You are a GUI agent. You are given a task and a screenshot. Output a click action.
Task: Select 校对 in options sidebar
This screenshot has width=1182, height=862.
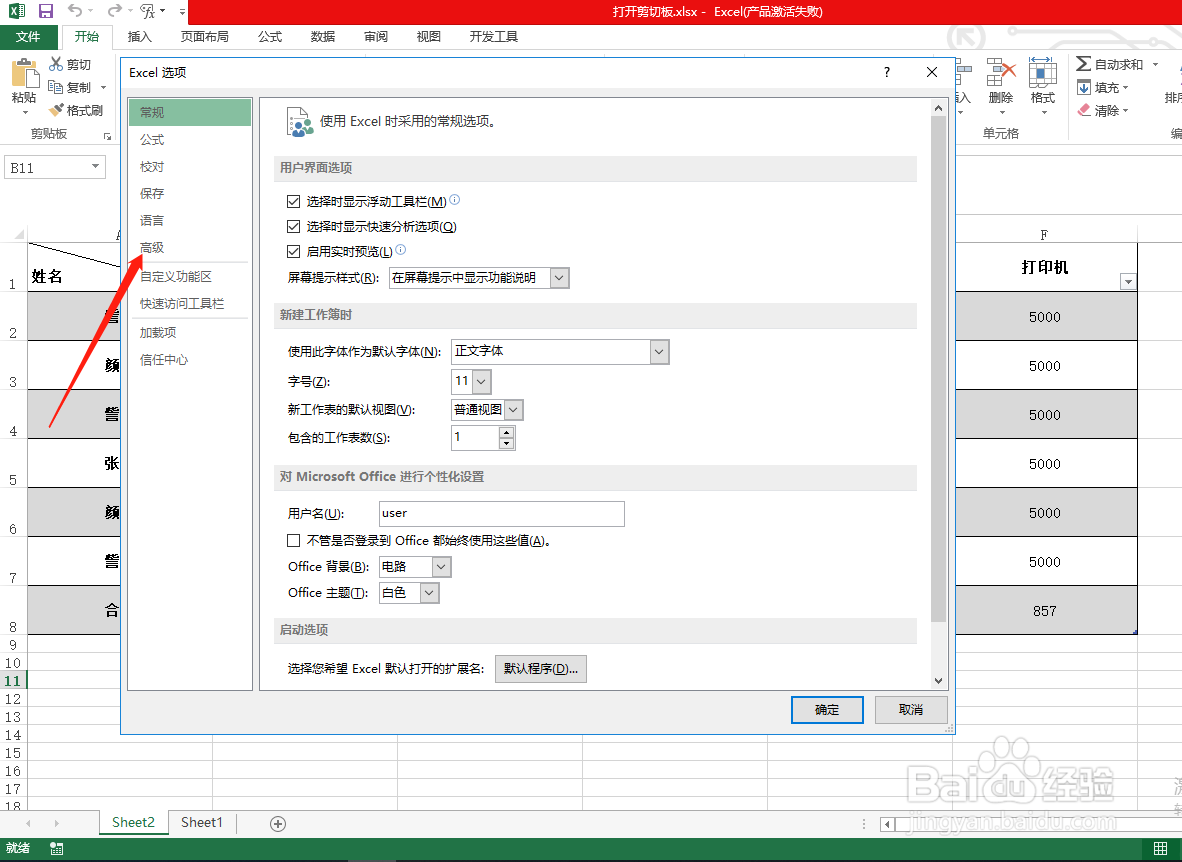(x=189, y=167)
